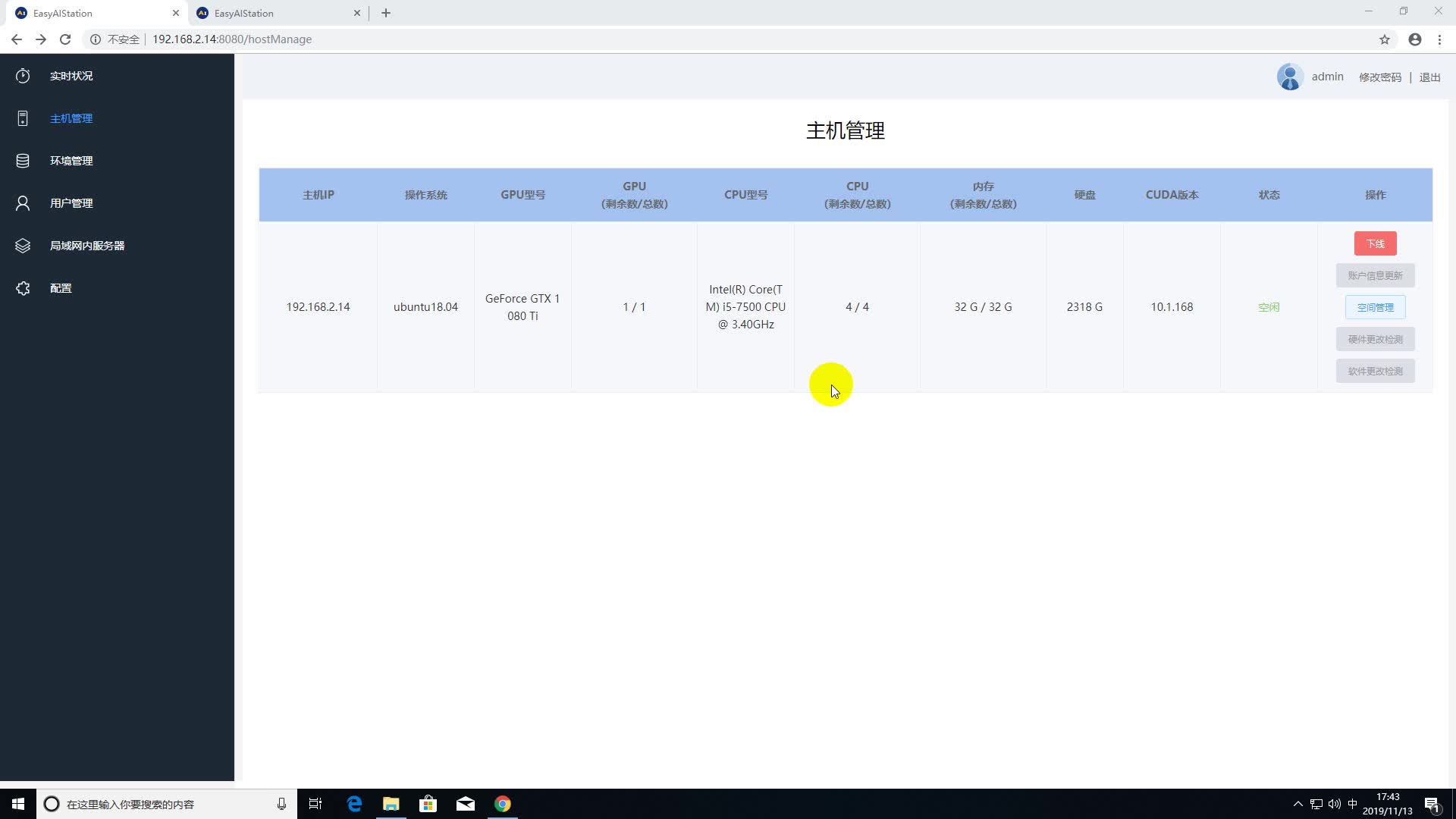Viewport: 1456px width, 819px height.
Task: Select the 用户管理 user icon
Action: click(22, 202)
